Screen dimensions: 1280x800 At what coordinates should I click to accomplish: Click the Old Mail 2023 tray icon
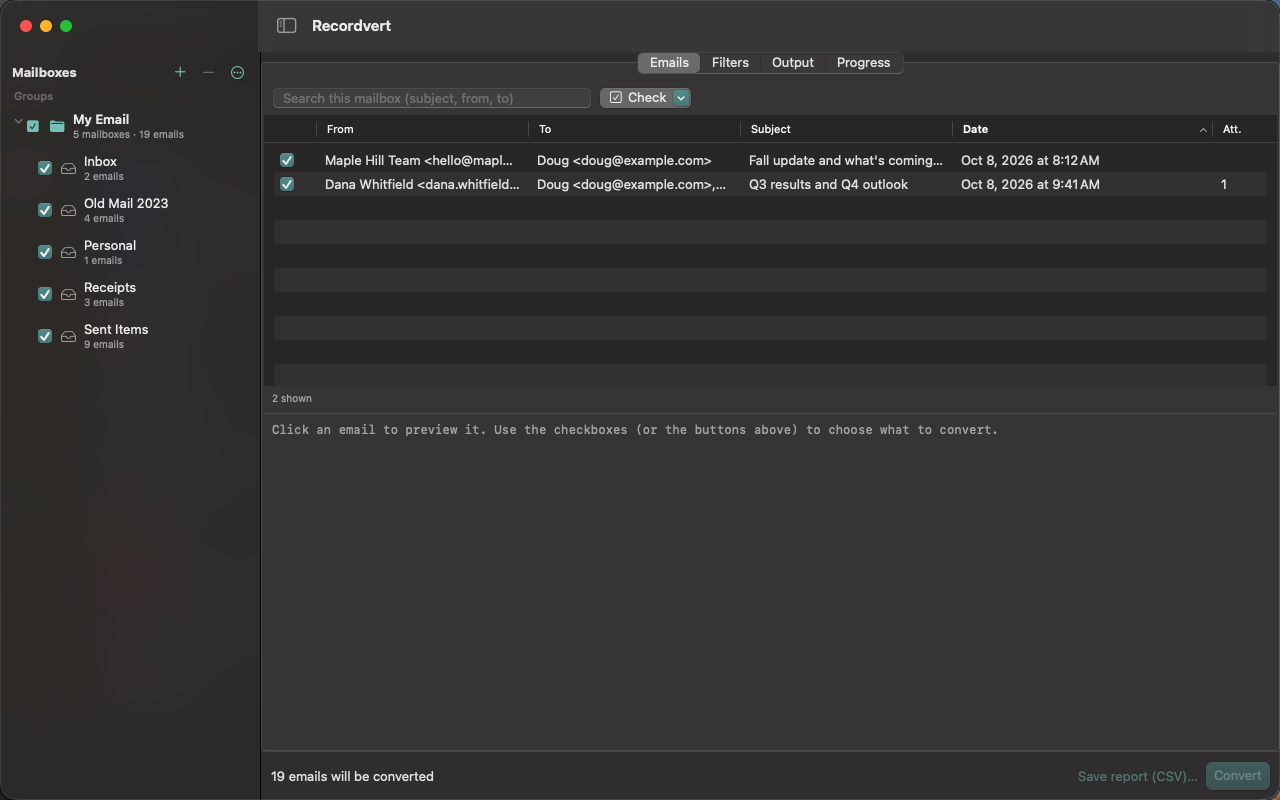click(68, 210)
